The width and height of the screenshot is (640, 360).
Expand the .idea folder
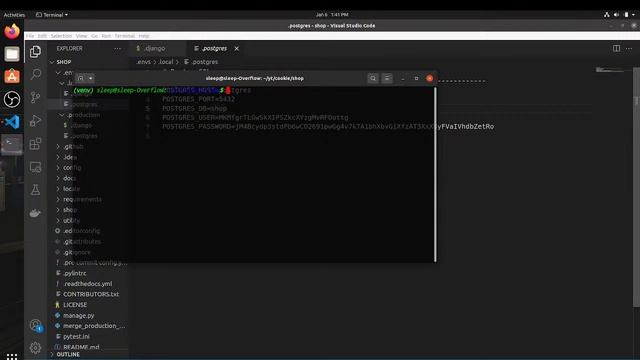[89, 157]
